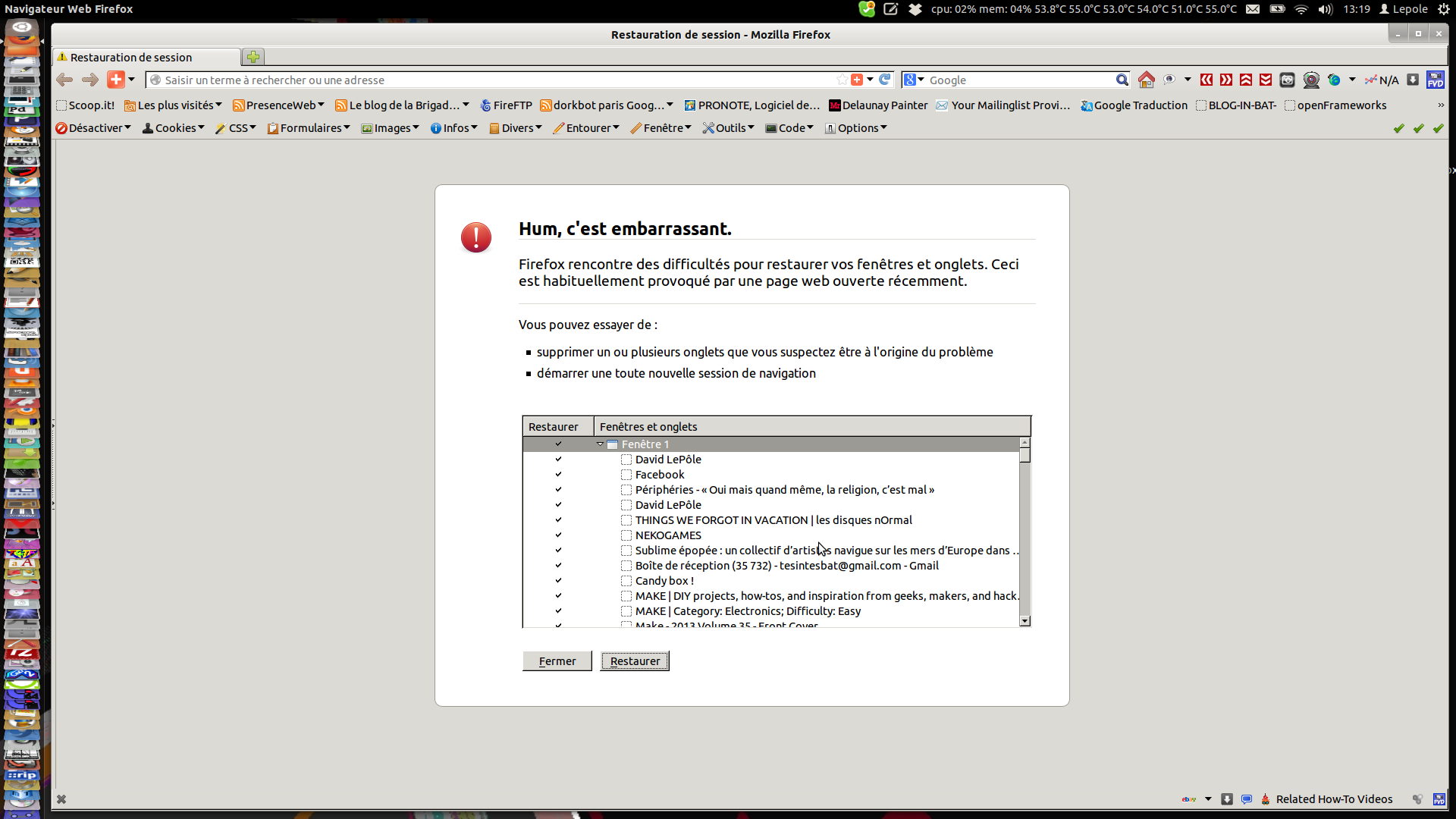Open the search engine selector dropdown

(914, 80)
